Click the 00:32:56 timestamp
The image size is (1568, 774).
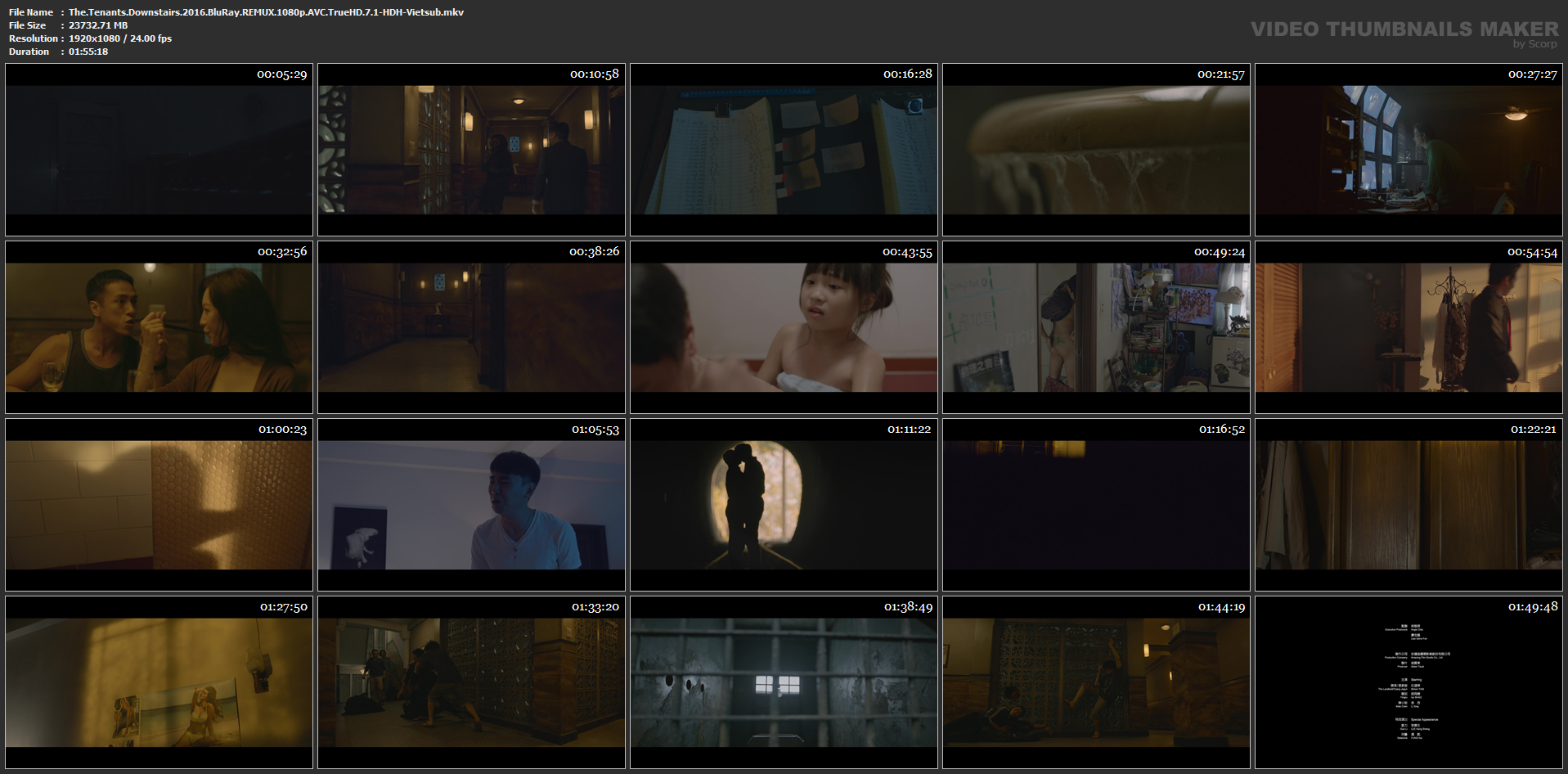coord(282,252)
